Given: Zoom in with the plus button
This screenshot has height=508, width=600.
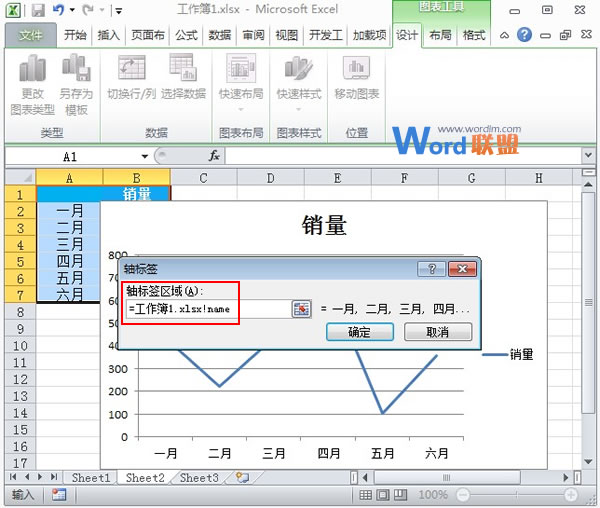Looking at the screenshot, I should [571, 495].
